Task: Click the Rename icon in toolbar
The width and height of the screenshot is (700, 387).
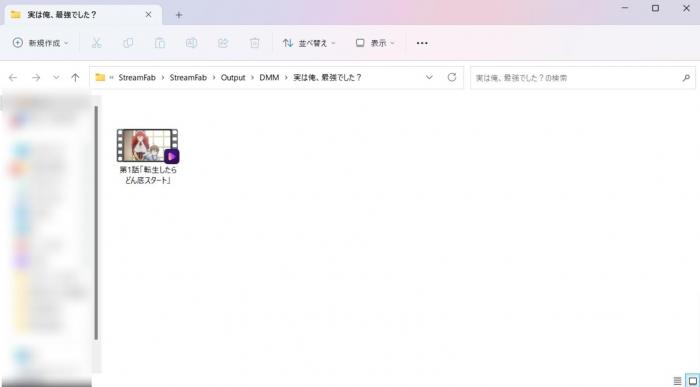Action: tap(192, 43)
